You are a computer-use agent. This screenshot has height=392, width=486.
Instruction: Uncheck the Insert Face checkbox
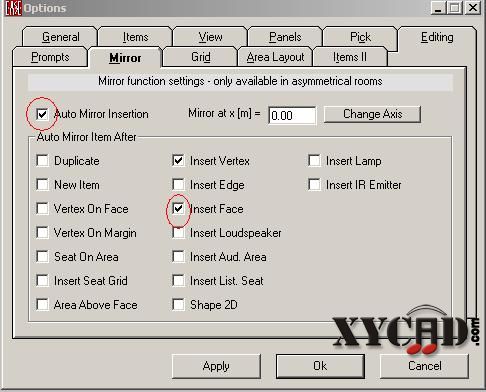coord(178,209)
